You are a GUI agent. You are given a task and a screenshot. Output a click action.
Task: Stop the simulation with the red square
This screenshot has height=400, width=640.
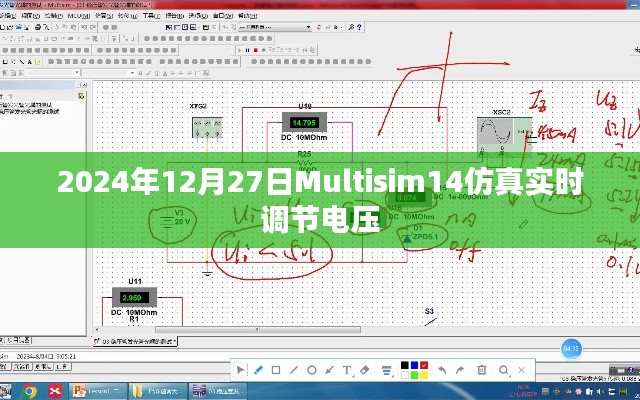pyautogui.click(x=256, y=50)
